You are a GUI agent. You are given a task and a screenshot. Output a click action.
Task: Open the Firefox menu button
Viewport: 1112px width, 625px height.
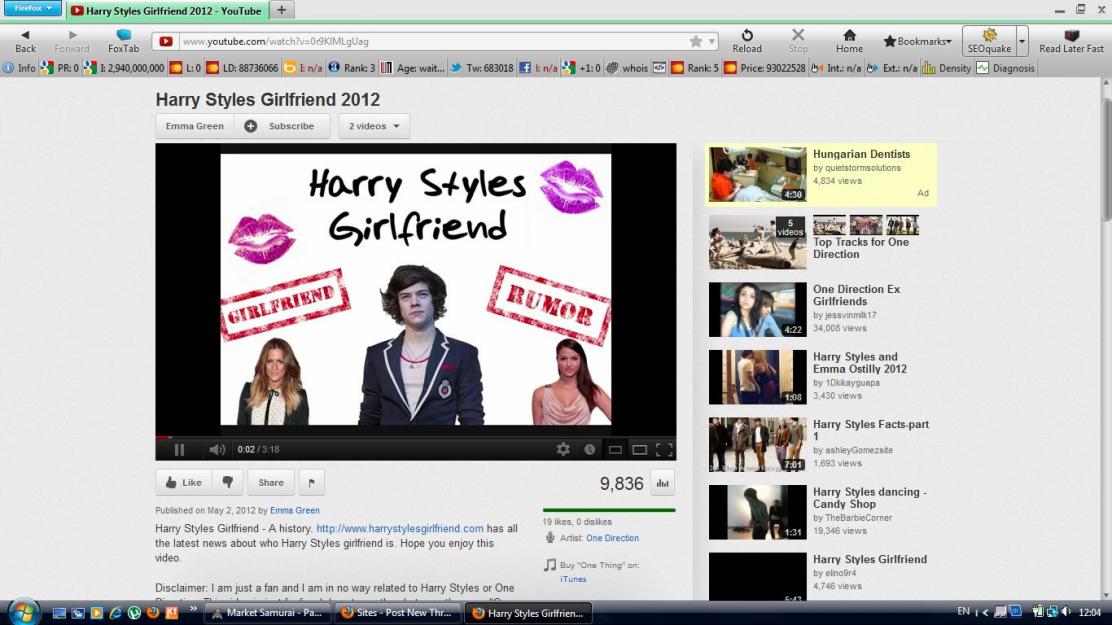[x=33, y=9]
